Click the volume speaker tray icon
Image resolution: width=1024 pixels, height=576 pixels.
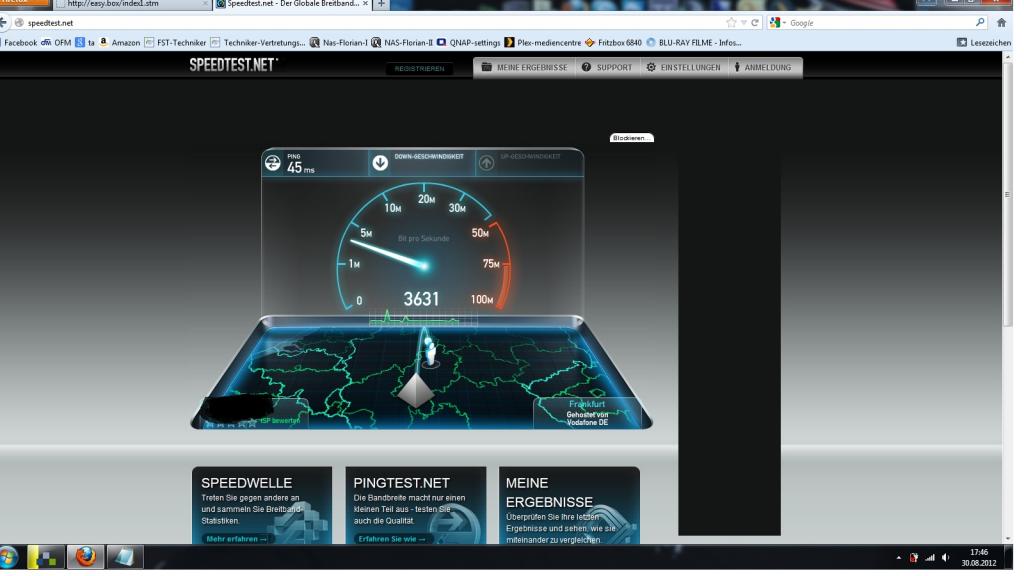[x=945, y=558]
